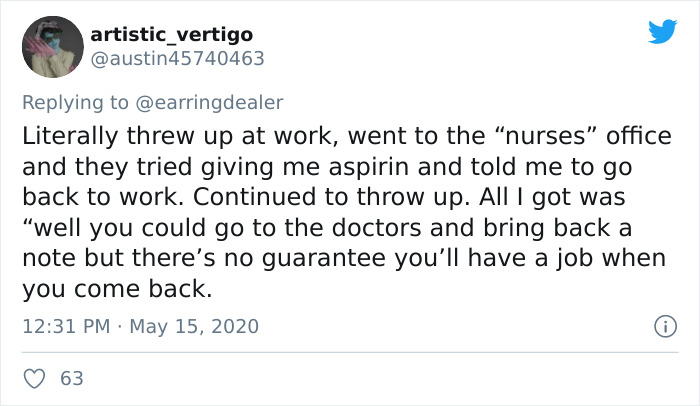This screenshot has width=700, height=406.
Task: Click the display name artistic_vertigo
Action: coord(172,34)
